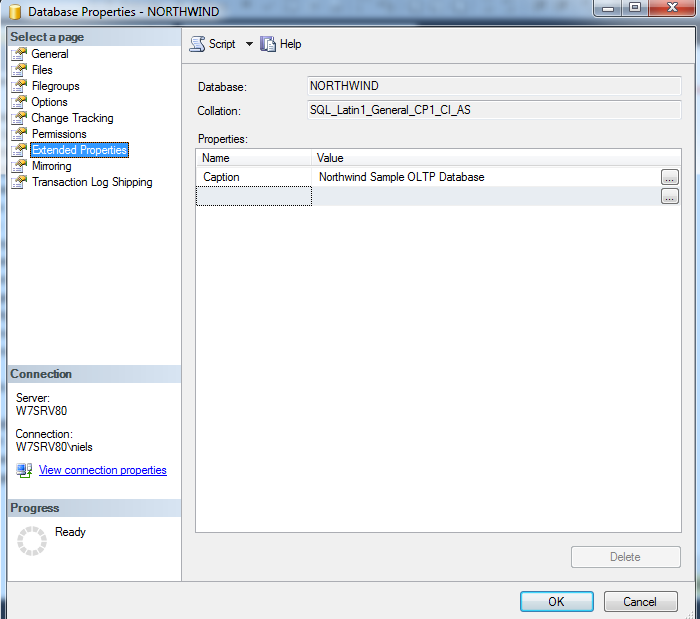Click the Ready progress spinner
Image resolution: width=700 pixels, height=619 pixels.
pos(32,541)
